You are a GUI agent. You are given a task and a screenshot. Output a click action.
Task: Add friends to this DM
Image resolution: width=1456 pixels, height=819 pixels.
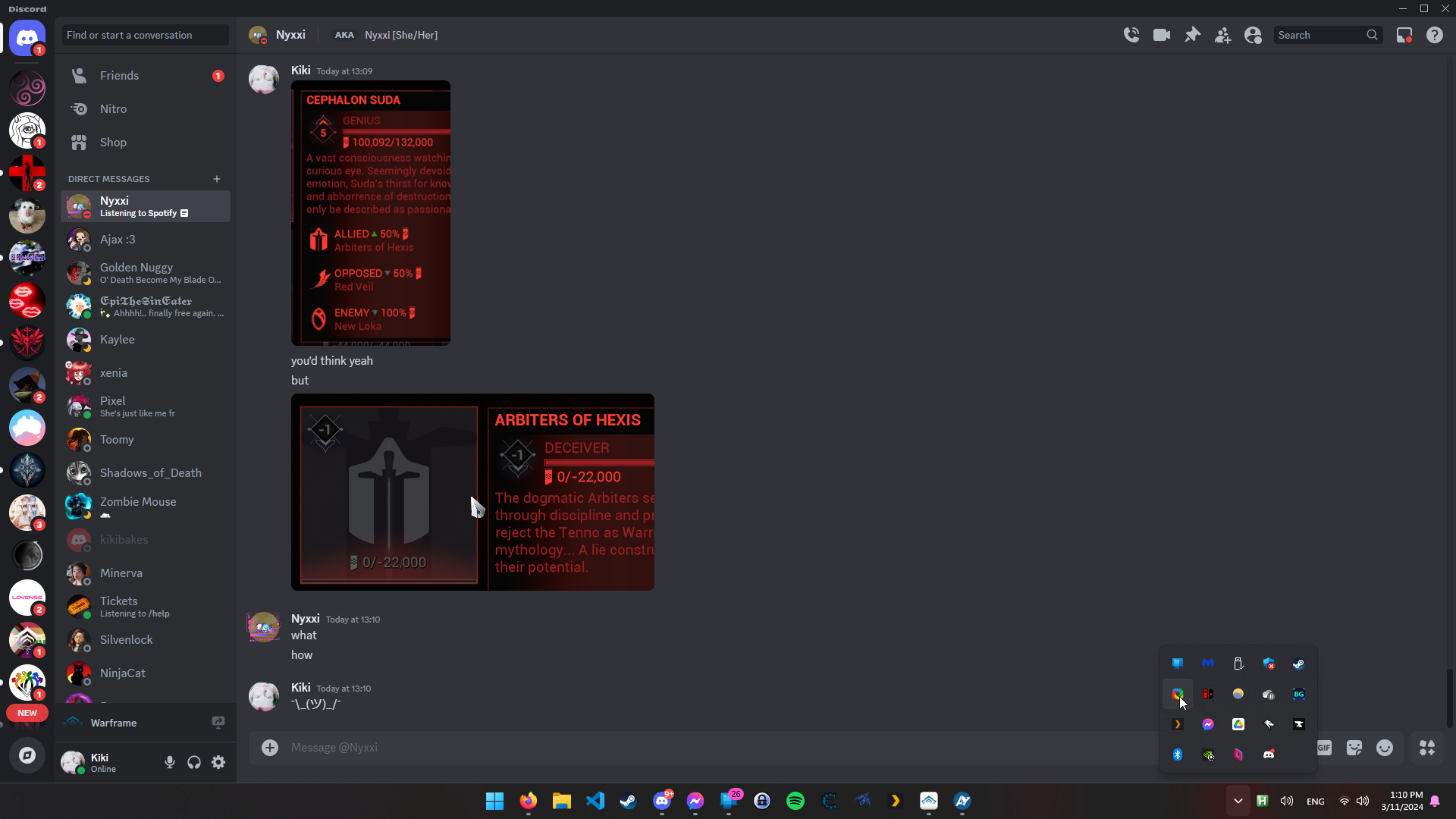pos(1222,35)
